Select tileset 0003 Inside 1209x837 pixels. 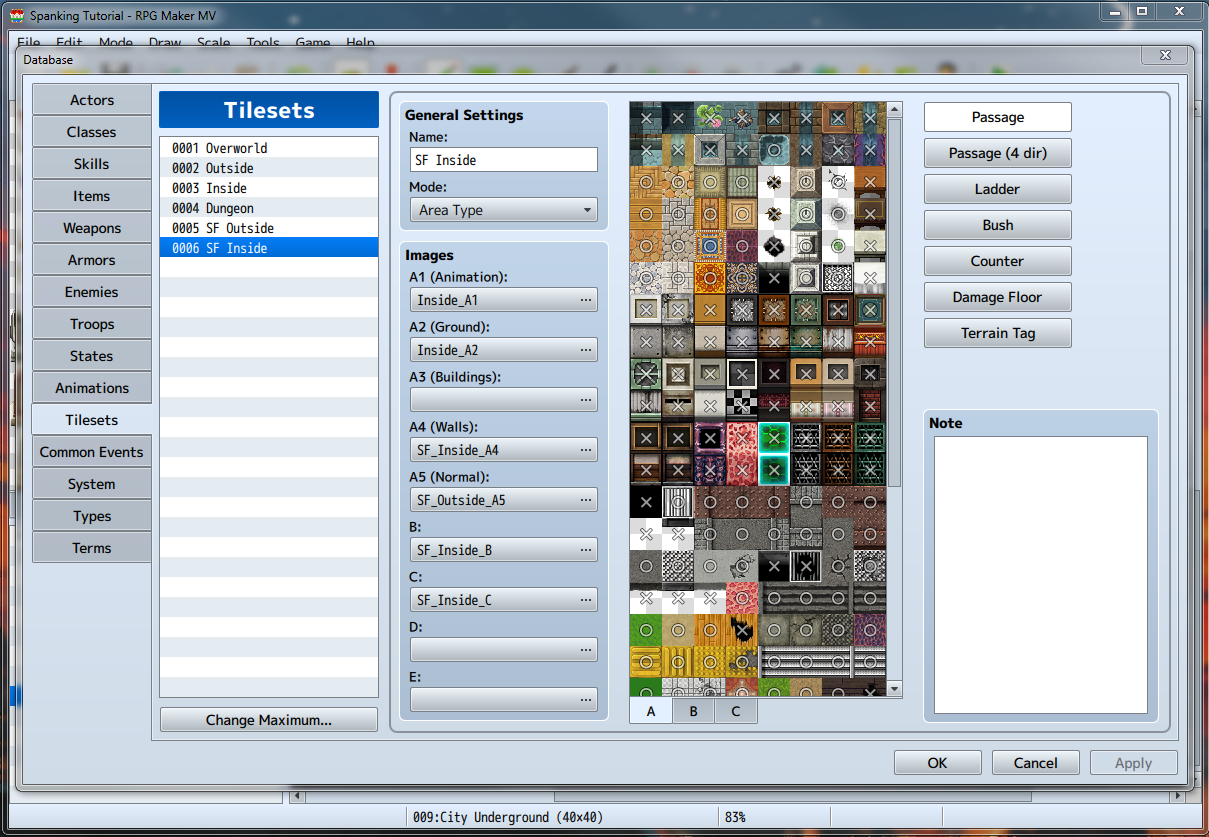(269, 188)
